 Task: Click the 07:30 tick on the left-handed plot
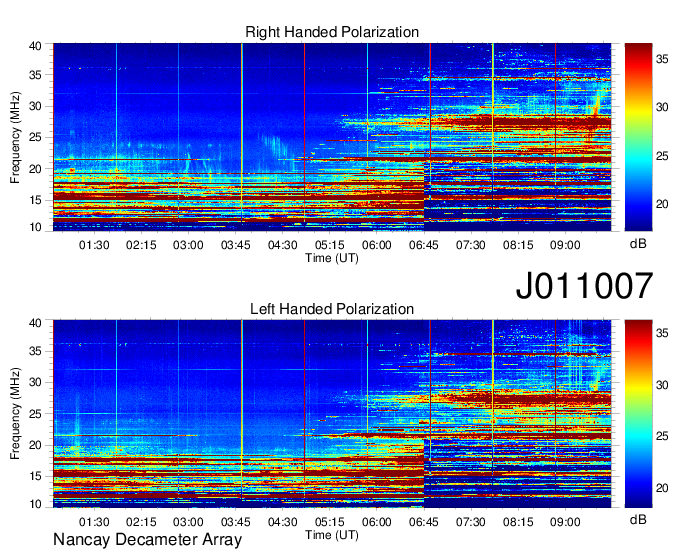(471, 522)
